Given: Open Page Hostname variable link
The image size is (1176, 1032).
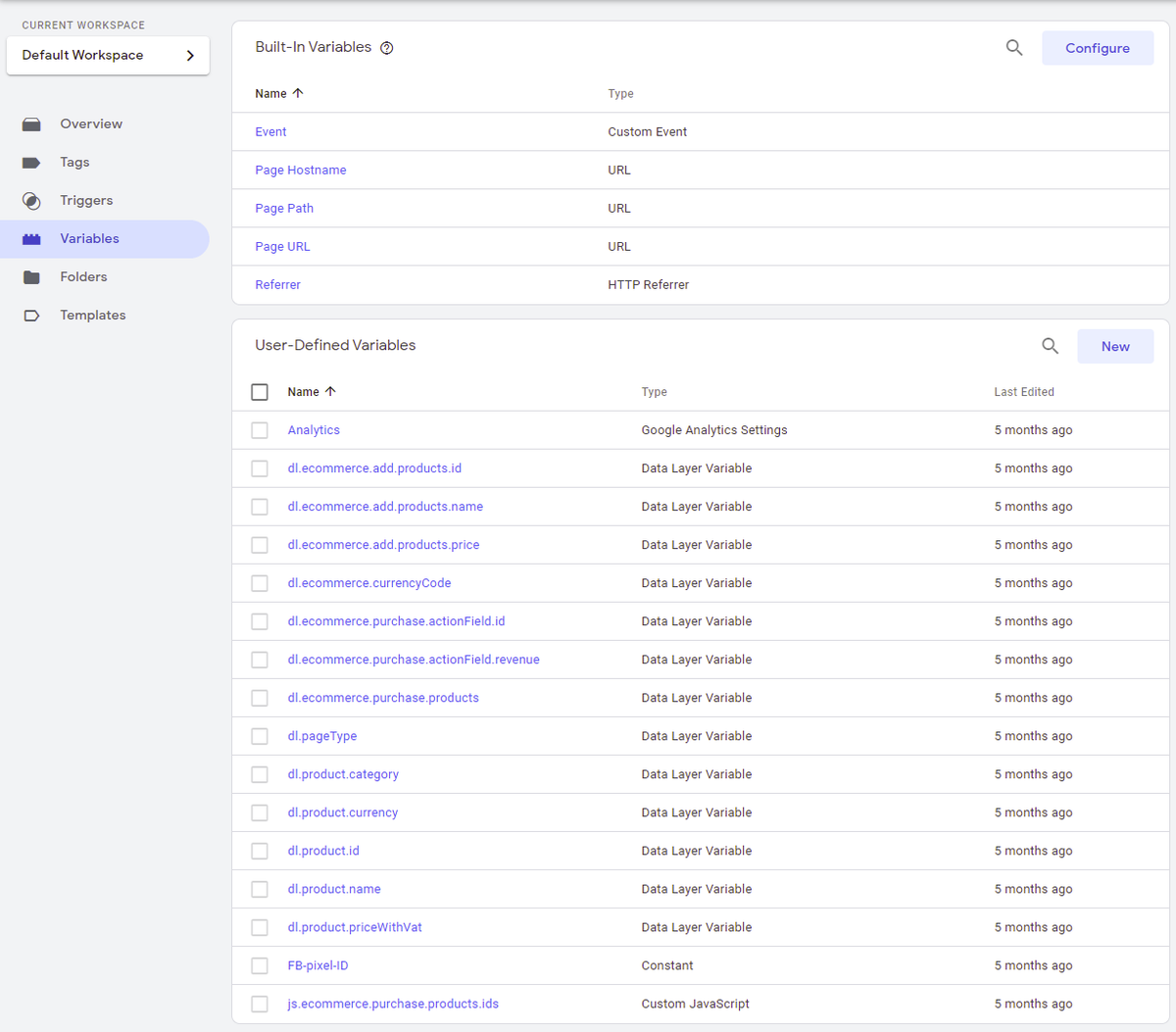Looking at the screenshot, I should [x=301, y=171].
